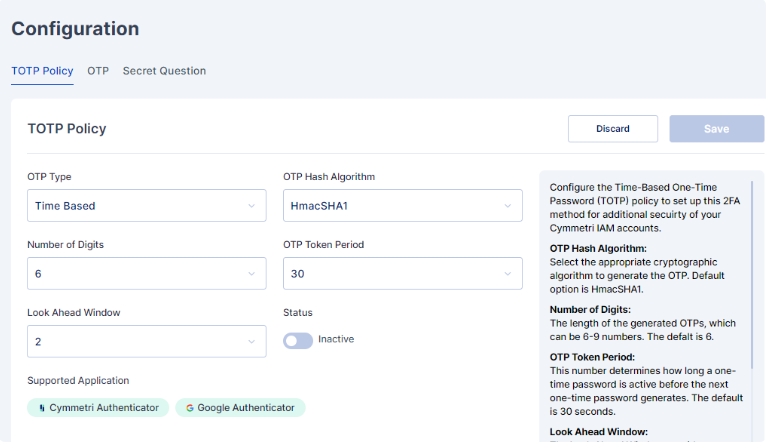Click the chevron arrow in OTP Hash Algorithm field
Image resolution: width=768 pixels, height=448 pixels.
point(507,206)
